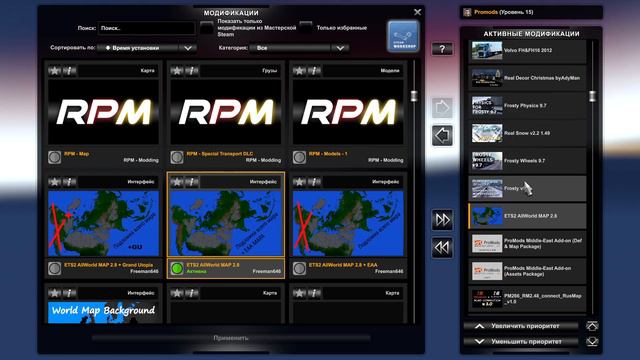Viewport: 640px width, 360px height.
Task: Click the question mark help button
Action: click(442, 49)
